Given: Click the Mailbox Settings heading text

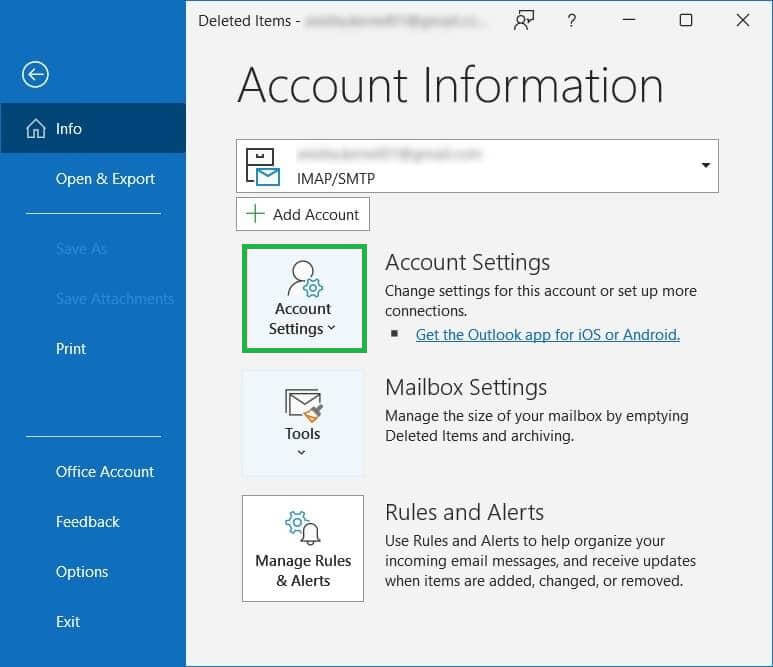Looking at the screenshot, I should tap(466, 387).
